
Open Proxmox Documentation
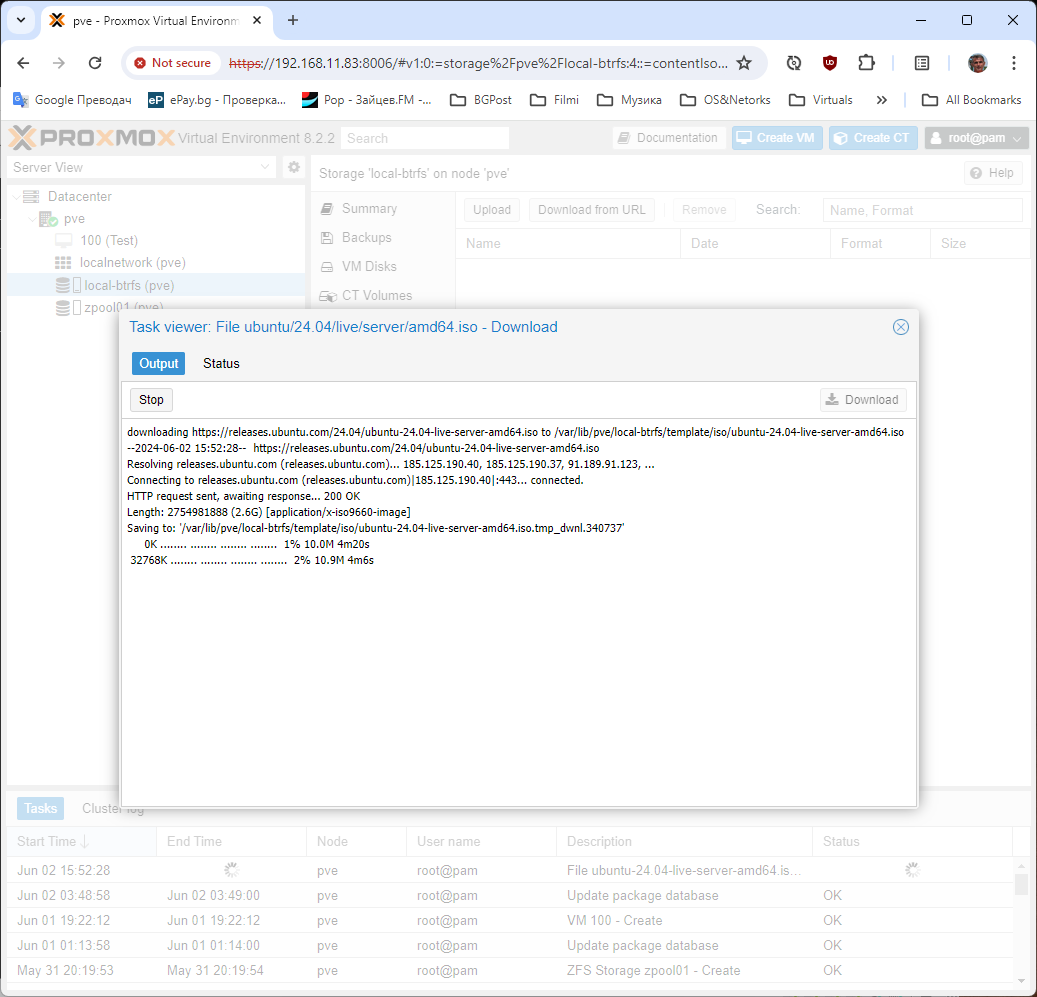tap(668, 138)
